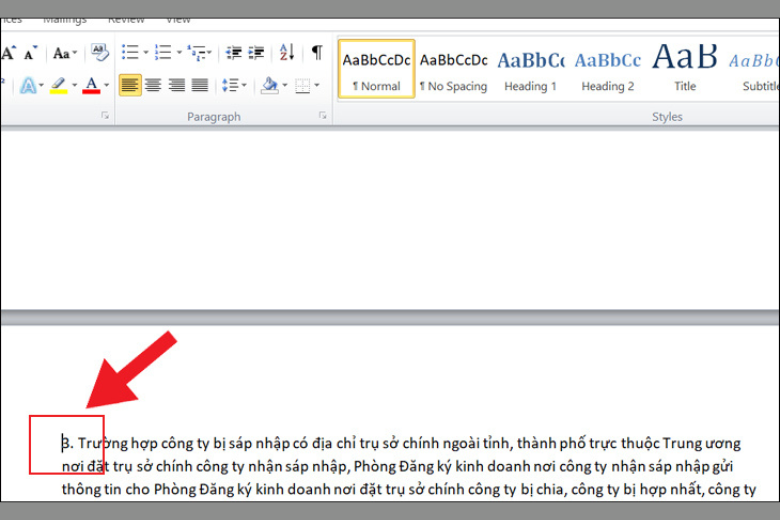Open the Paragraph dialog launcher
The height and width of the screenshot is (520, 780).
pos(323,115)
